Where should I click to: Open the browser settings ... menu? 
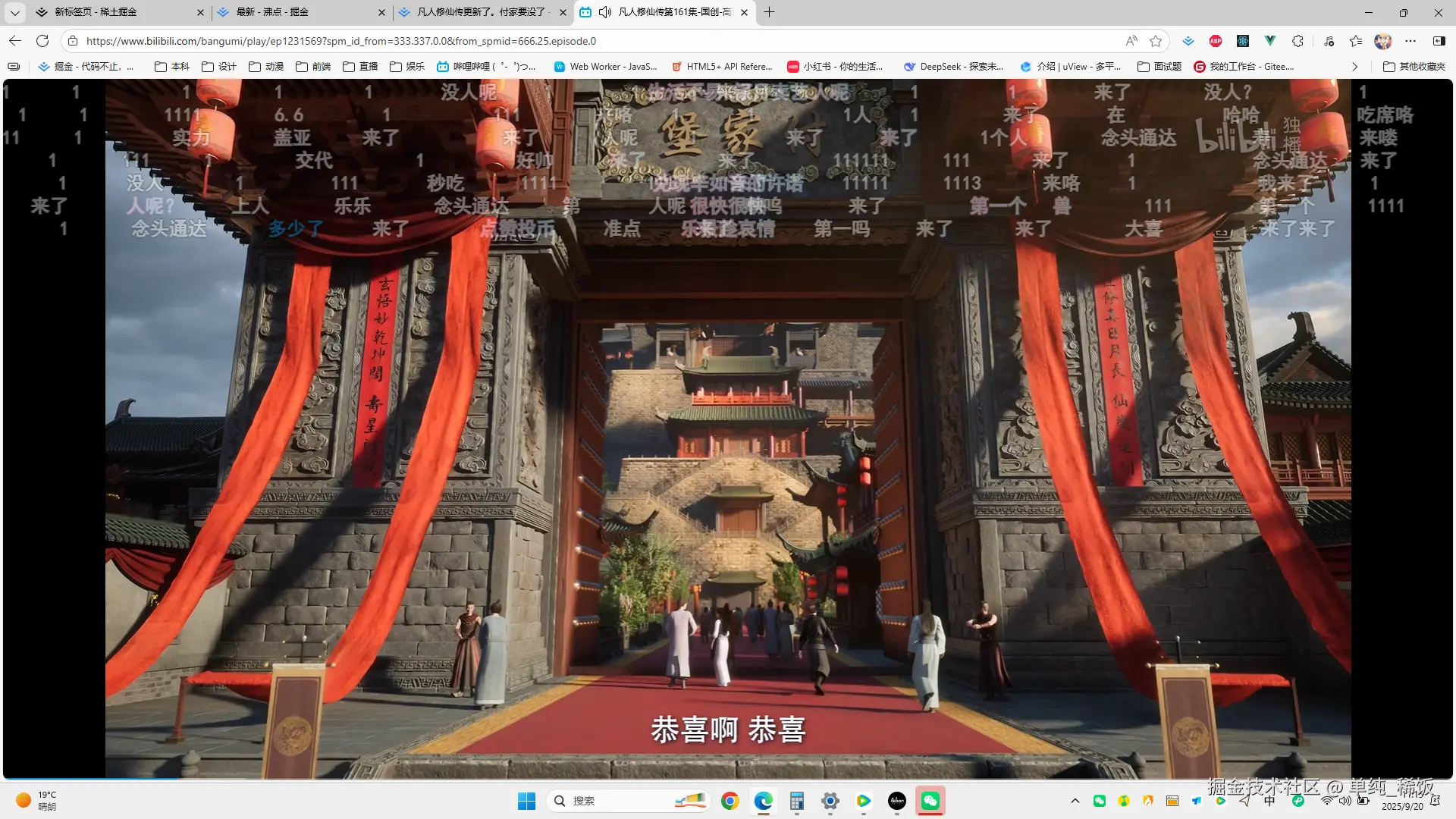(1410, 41)
